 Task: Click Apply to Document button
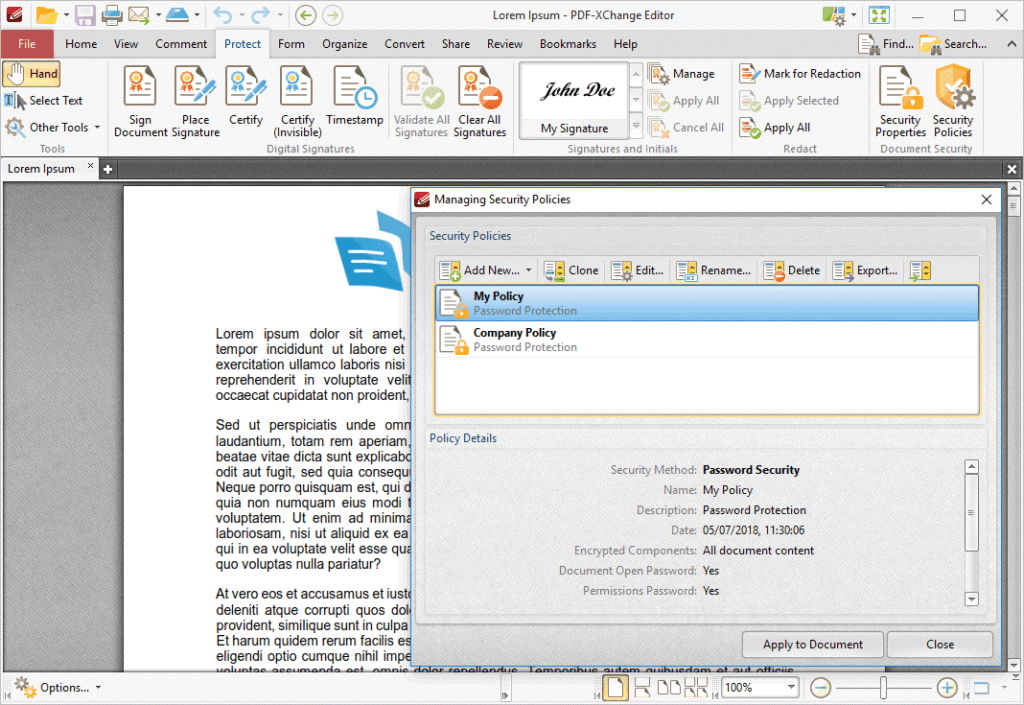coord(812,644)
